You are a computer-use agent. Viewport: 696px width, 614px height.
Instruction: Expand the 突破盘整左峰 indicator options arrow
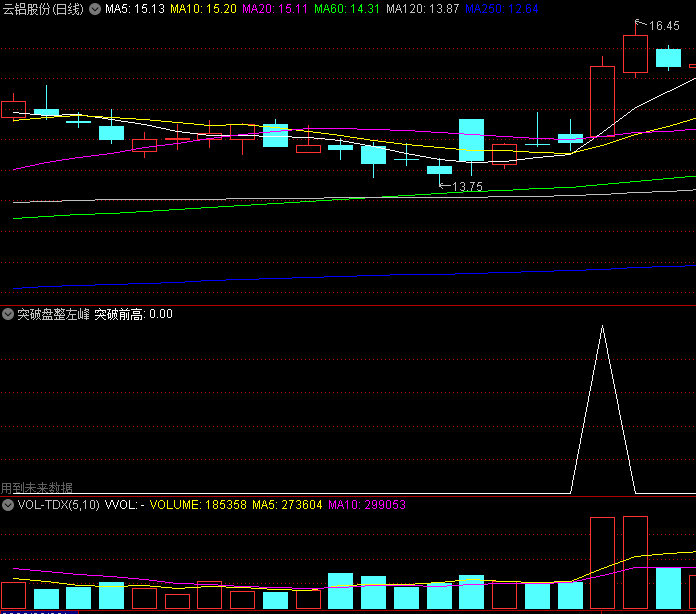(8, 314)
